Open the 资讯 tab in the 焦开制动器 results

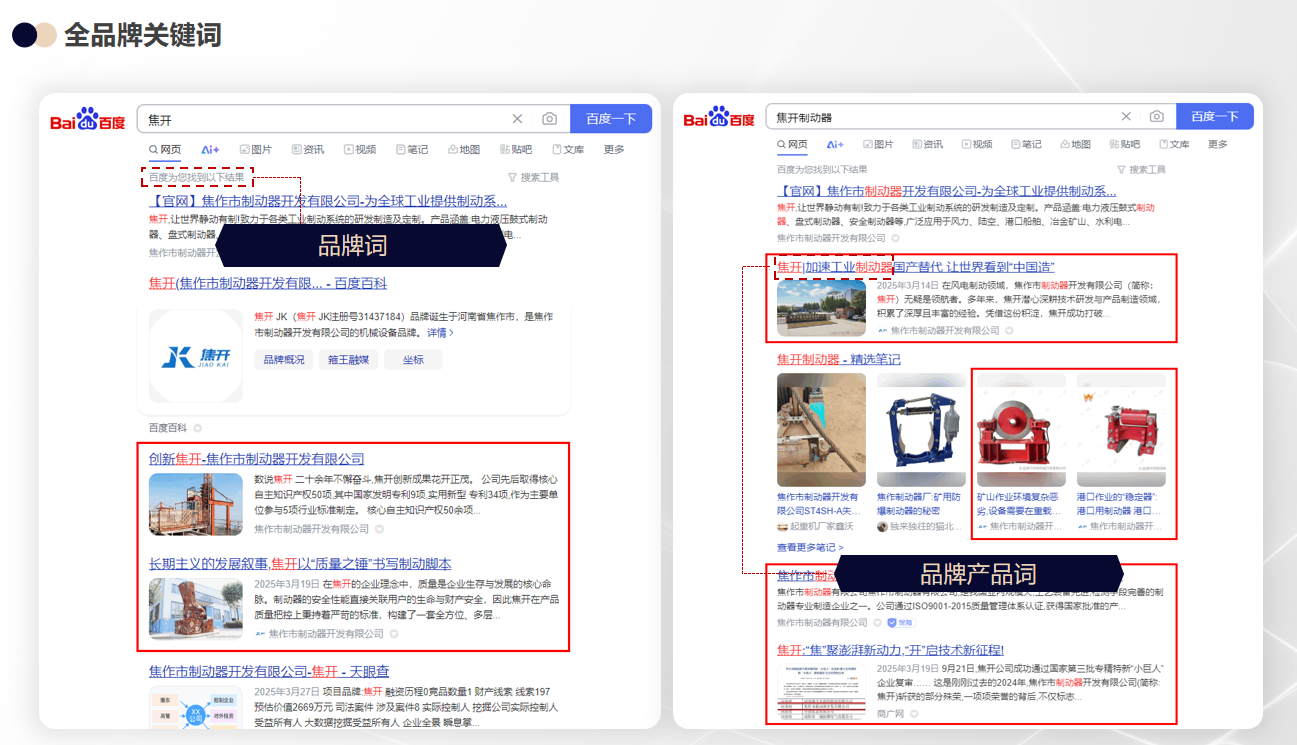(x=926, y=145)
